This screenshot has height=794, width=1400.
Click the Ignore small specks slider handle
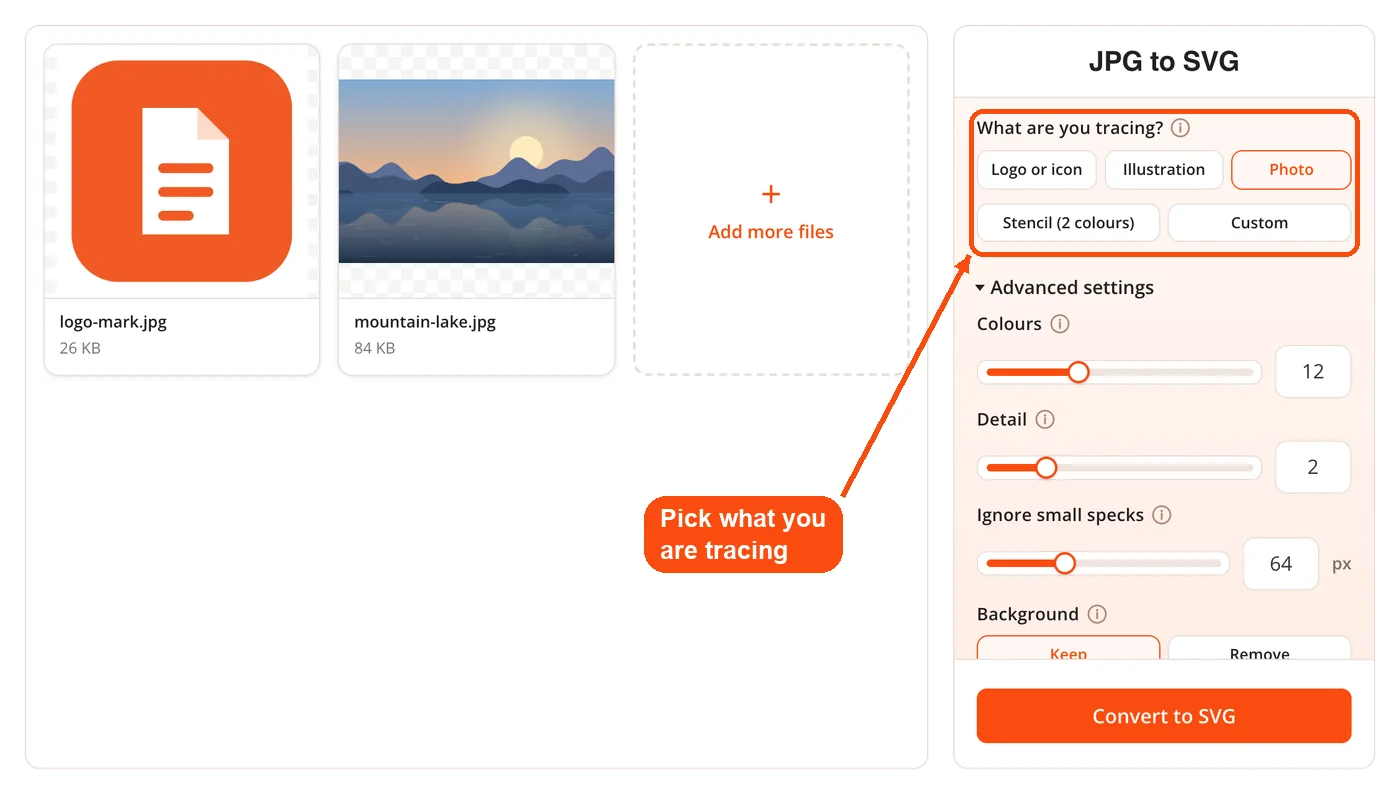coord(1065,563)
